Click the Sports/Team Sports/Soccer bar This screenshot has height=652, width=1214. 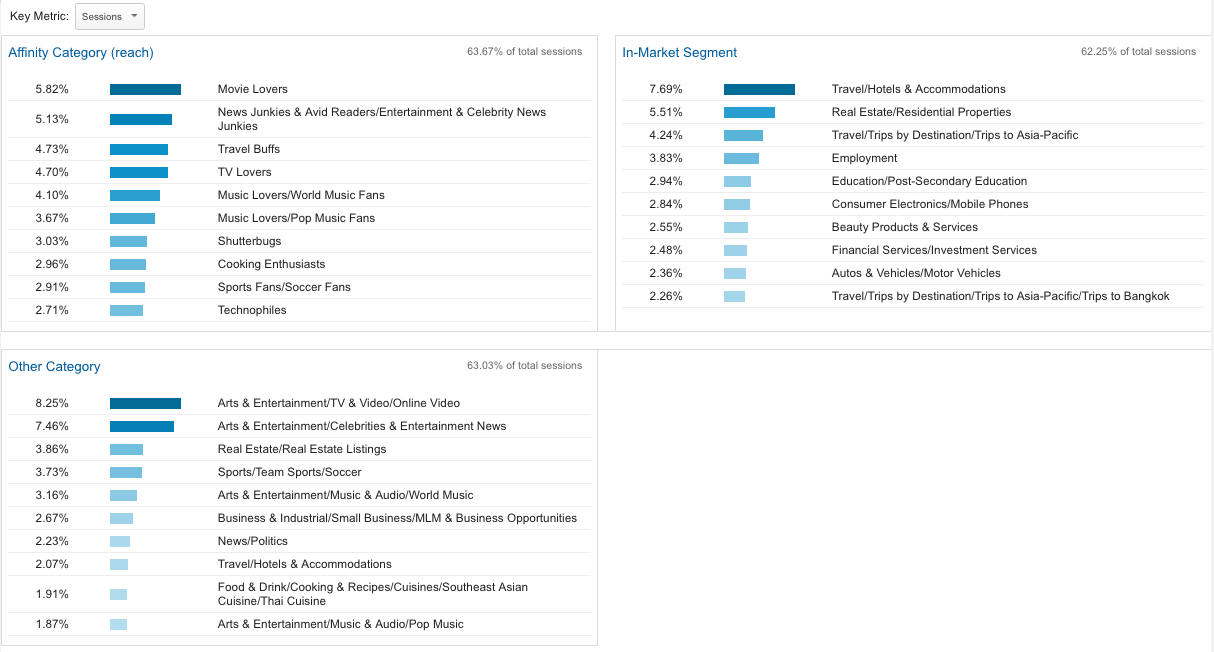pos(126,472)
